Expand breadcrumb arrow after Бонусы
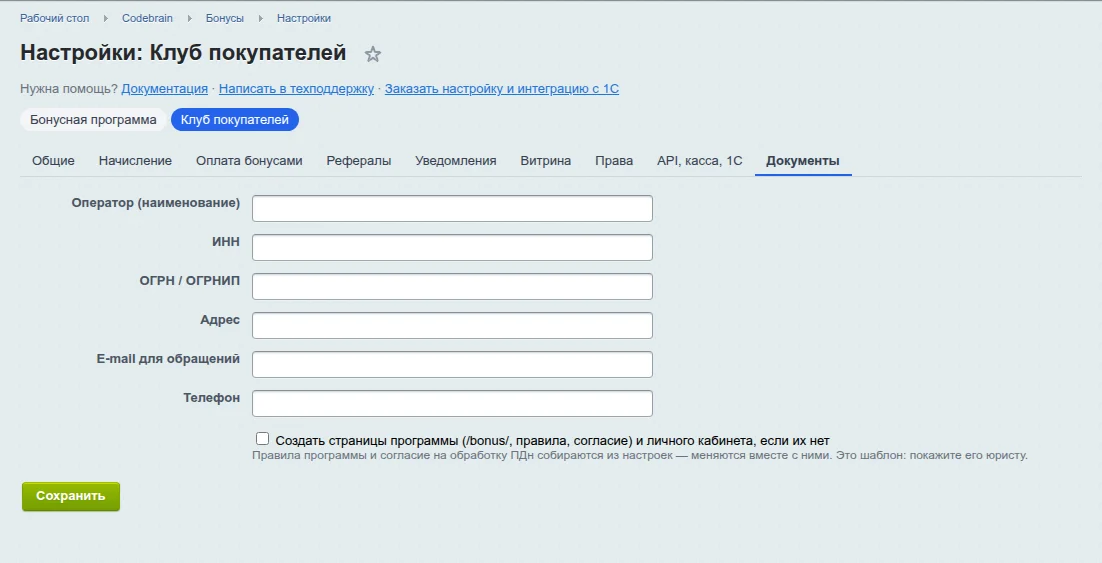Screen dimensions: 1102x563 (260, 18)
